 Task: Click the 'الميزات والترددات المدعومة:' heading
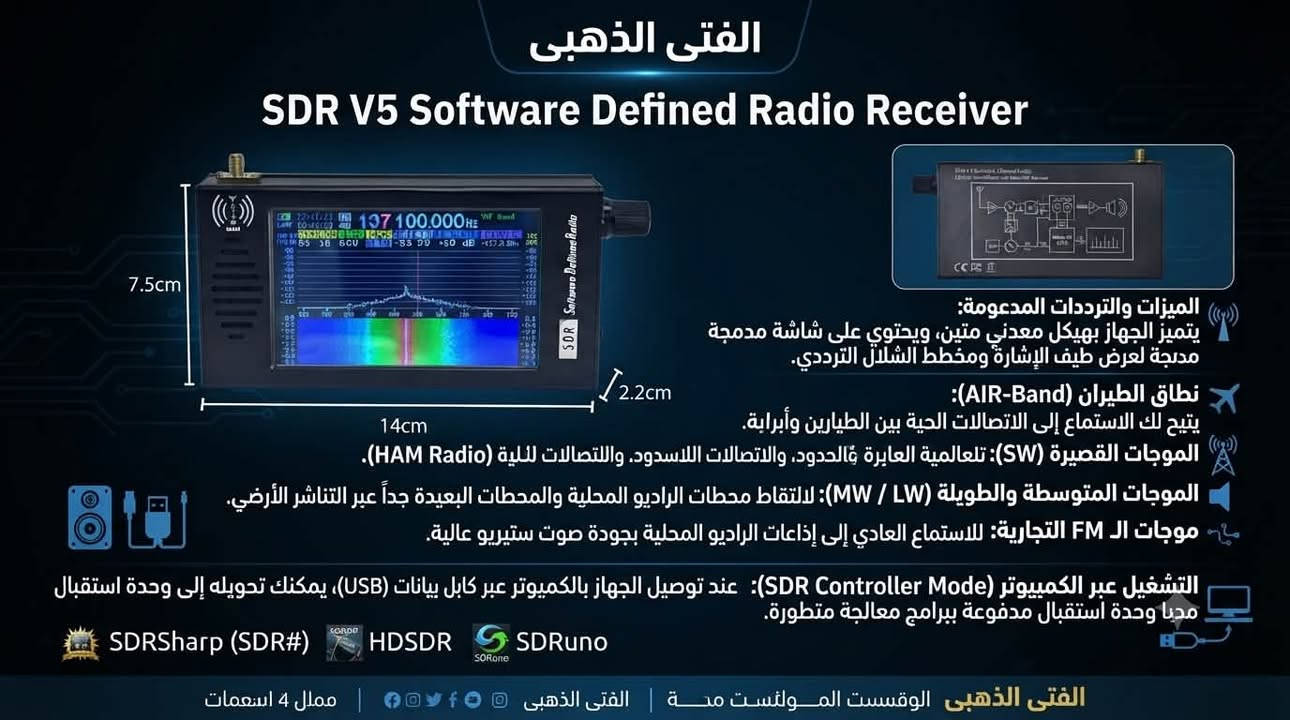[x=1077, y=306]
